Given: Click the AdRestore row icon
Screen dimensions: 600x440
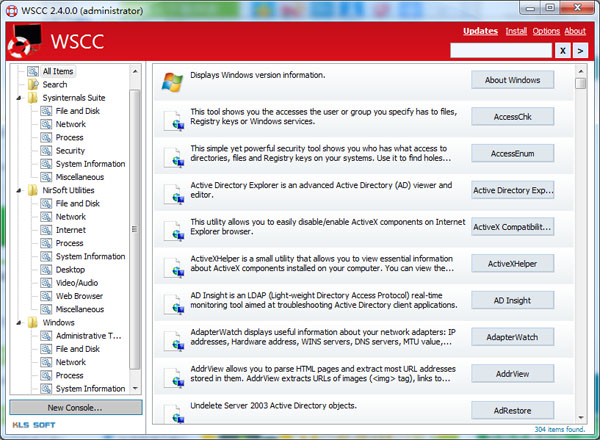Looking at the screenshot, I should pos(173,414).
